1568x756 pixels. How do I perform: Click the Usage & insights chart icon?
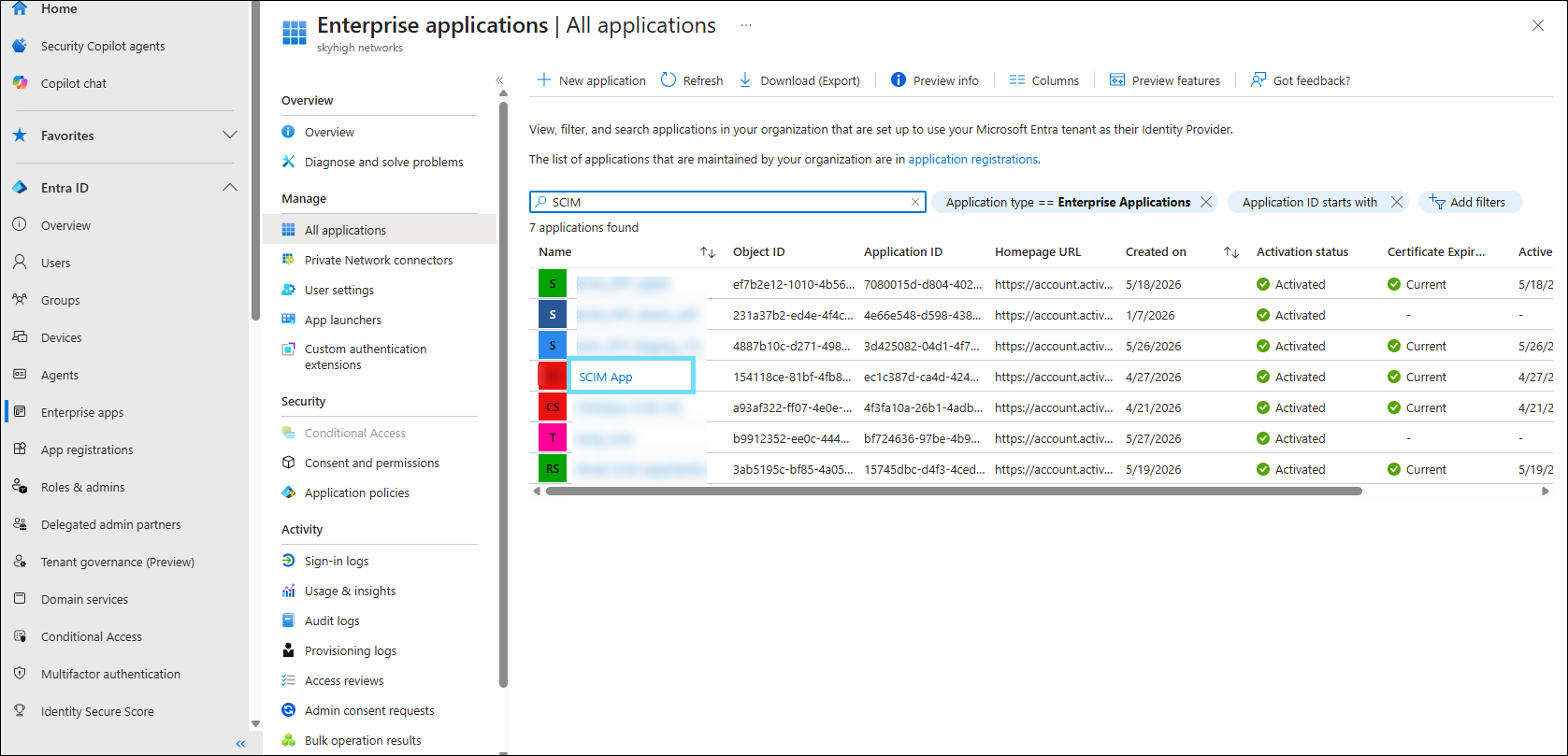pyautogui.click(x=289, y=591)
